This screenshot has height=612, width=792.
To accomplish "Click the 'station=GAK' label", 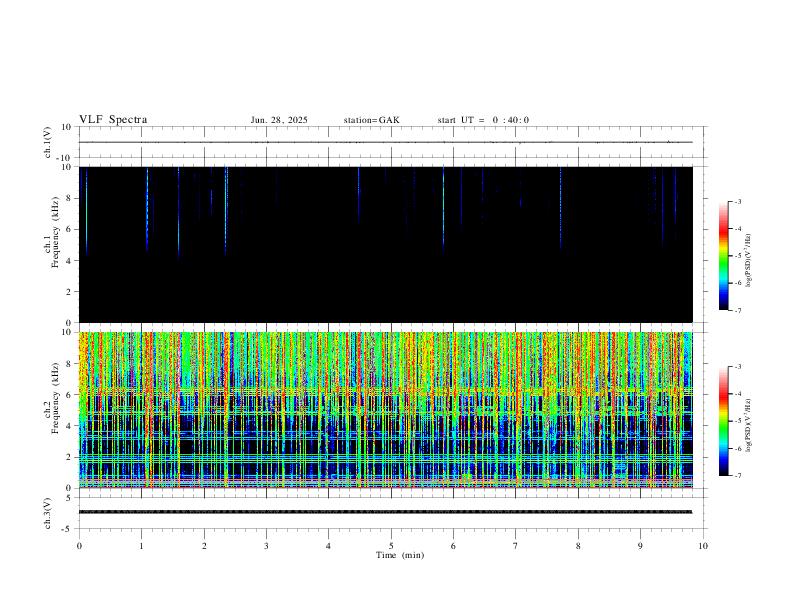I will (x=371, y=120).
